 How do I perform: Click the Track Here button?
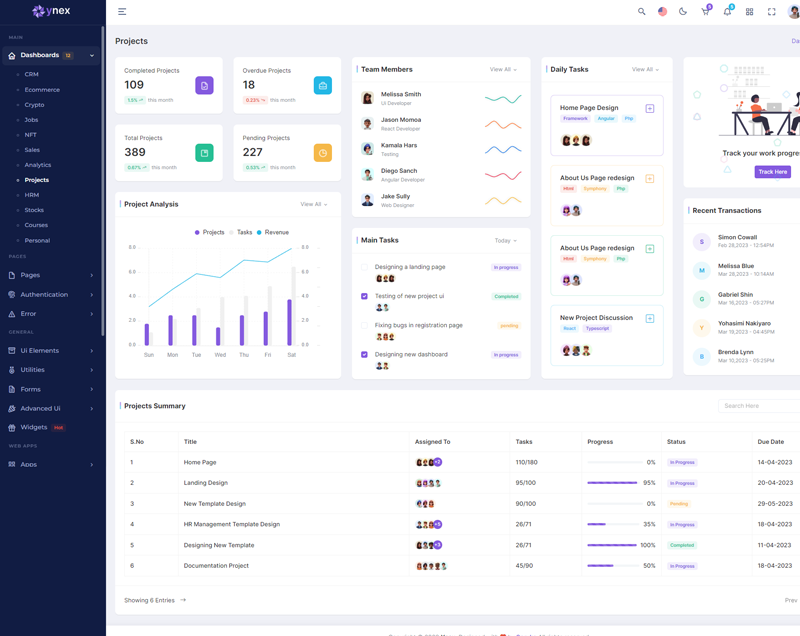coord(772,172)
